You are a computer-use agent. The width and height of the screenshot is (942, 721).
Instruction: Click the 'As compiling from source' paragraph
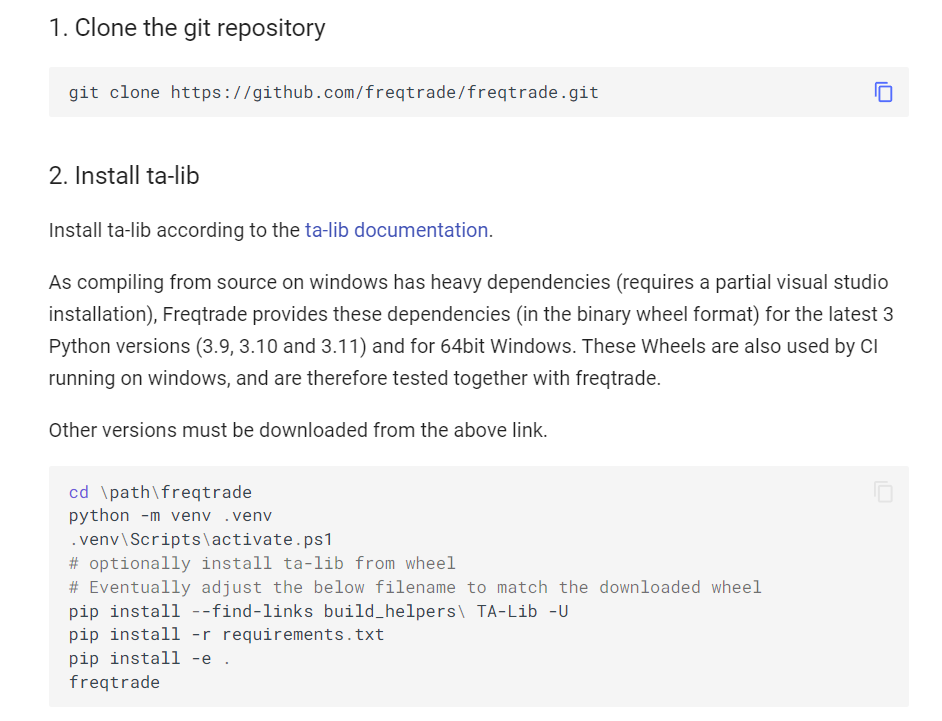471,330
